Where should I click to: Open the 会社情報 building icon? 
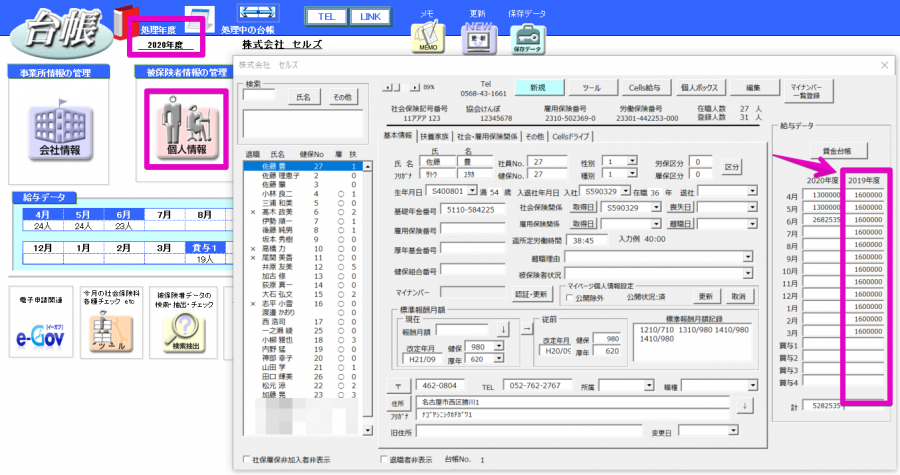tap(60, 130)
